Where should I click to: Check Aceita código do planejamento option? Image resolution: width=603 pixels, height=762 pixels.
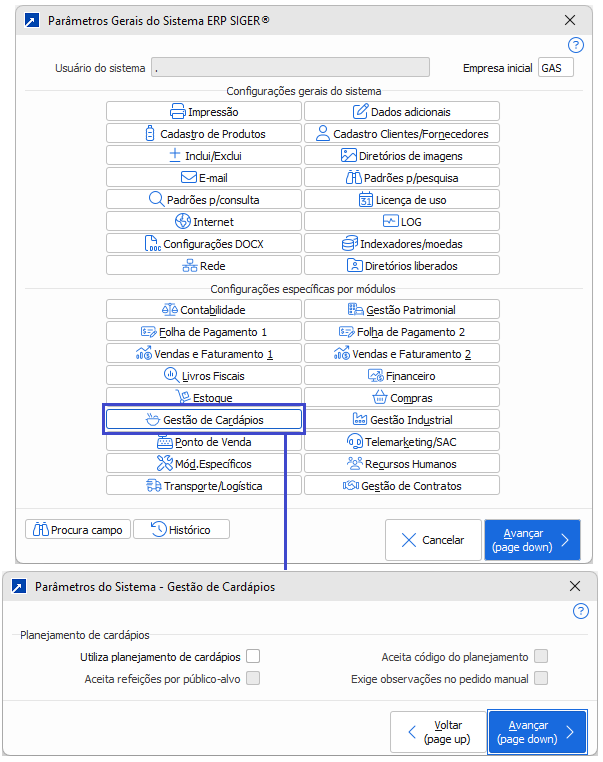[x=541, y=656]
